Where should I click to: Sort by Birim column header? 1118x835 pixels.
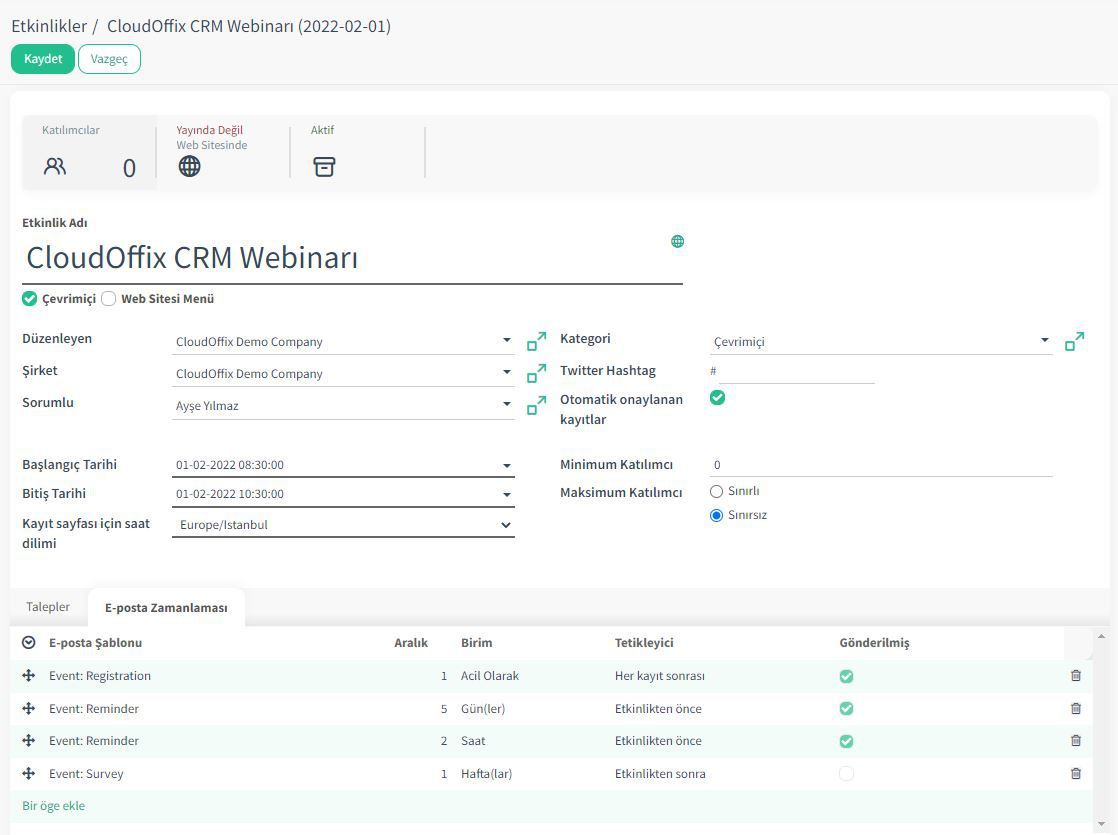(476, 642)
